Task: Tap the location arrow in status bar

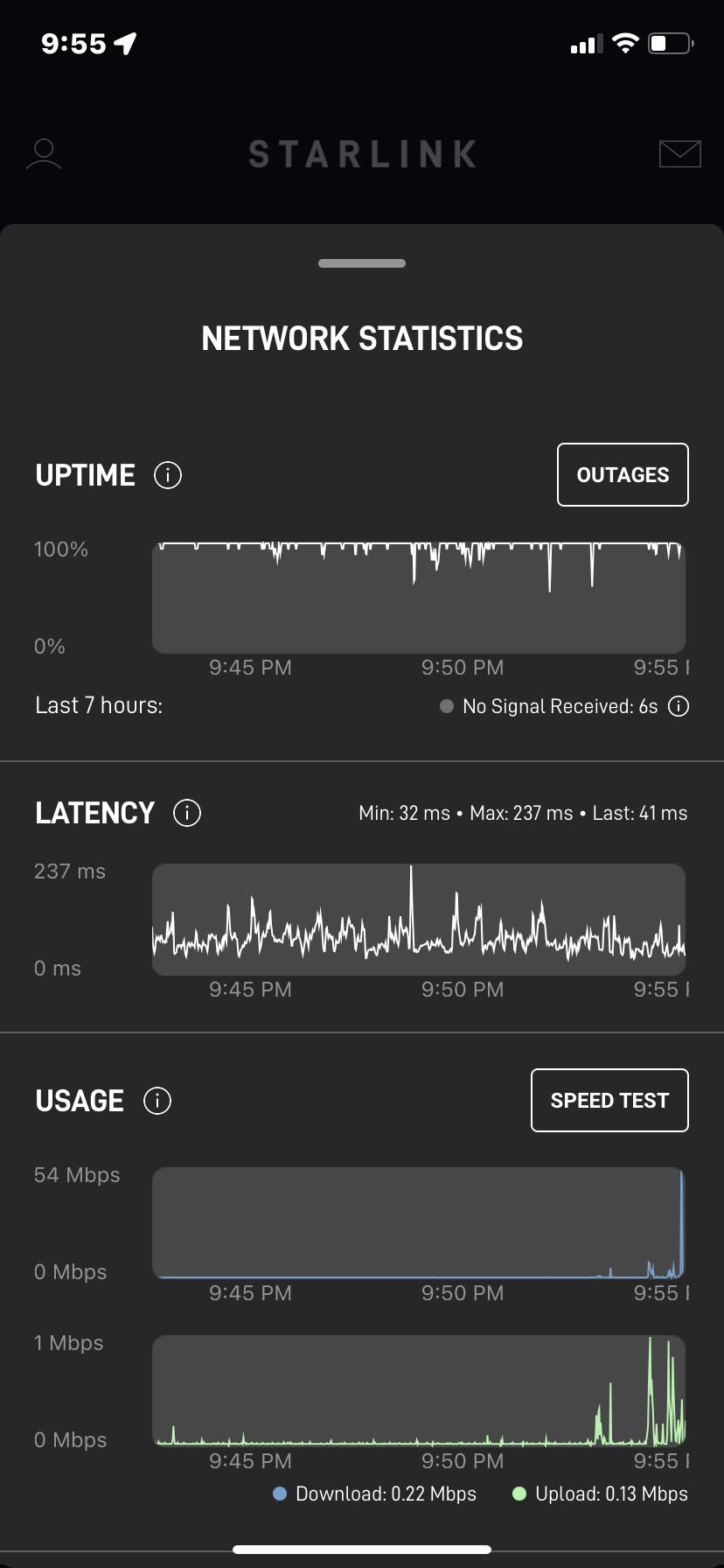Action: point(126,43)
